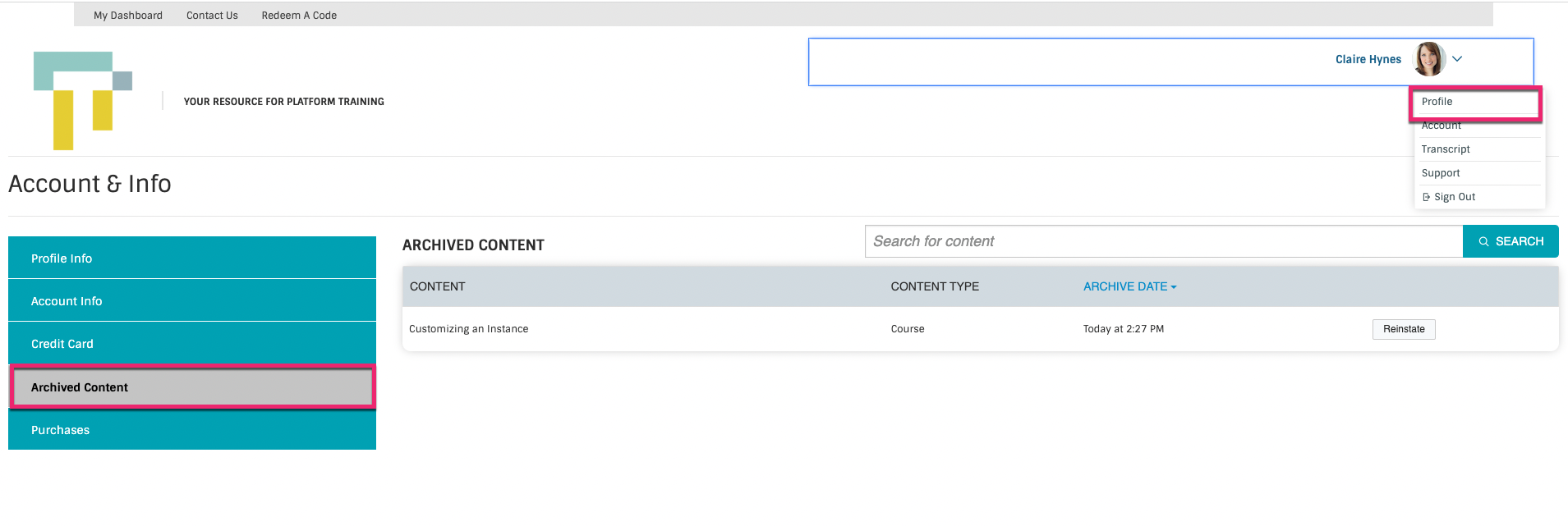Click Claire Hynes profile avatar
This screenshot has height=526, width=1568.
pos(1429,59)
